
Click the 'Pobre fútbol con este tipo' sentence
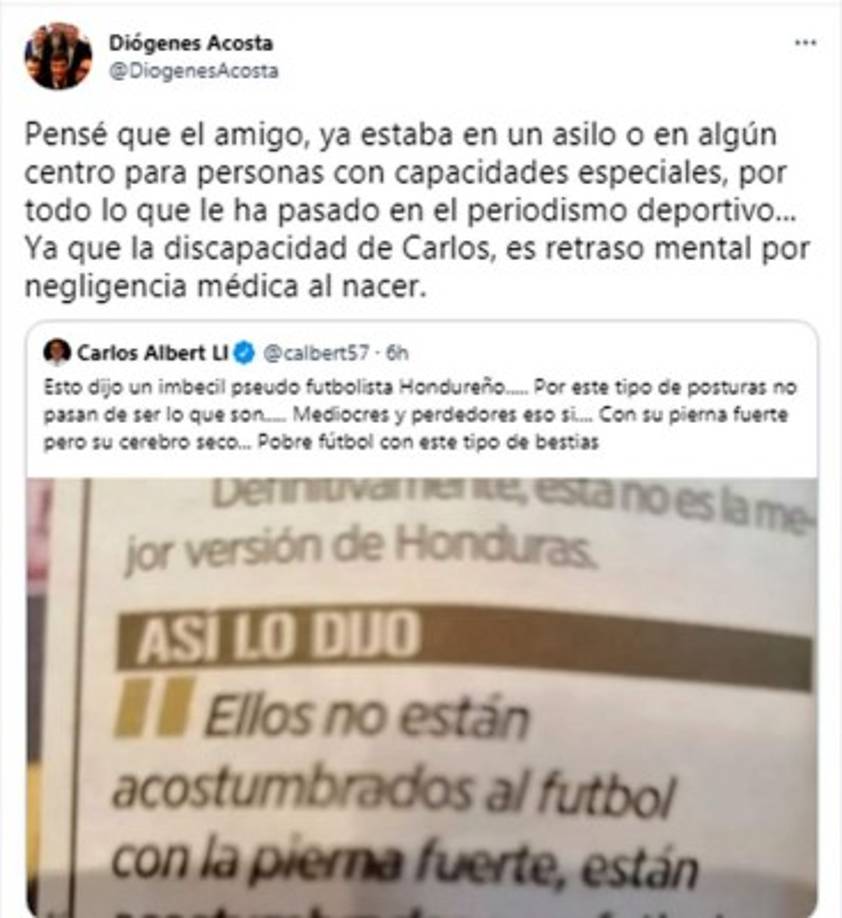[428, 441]
